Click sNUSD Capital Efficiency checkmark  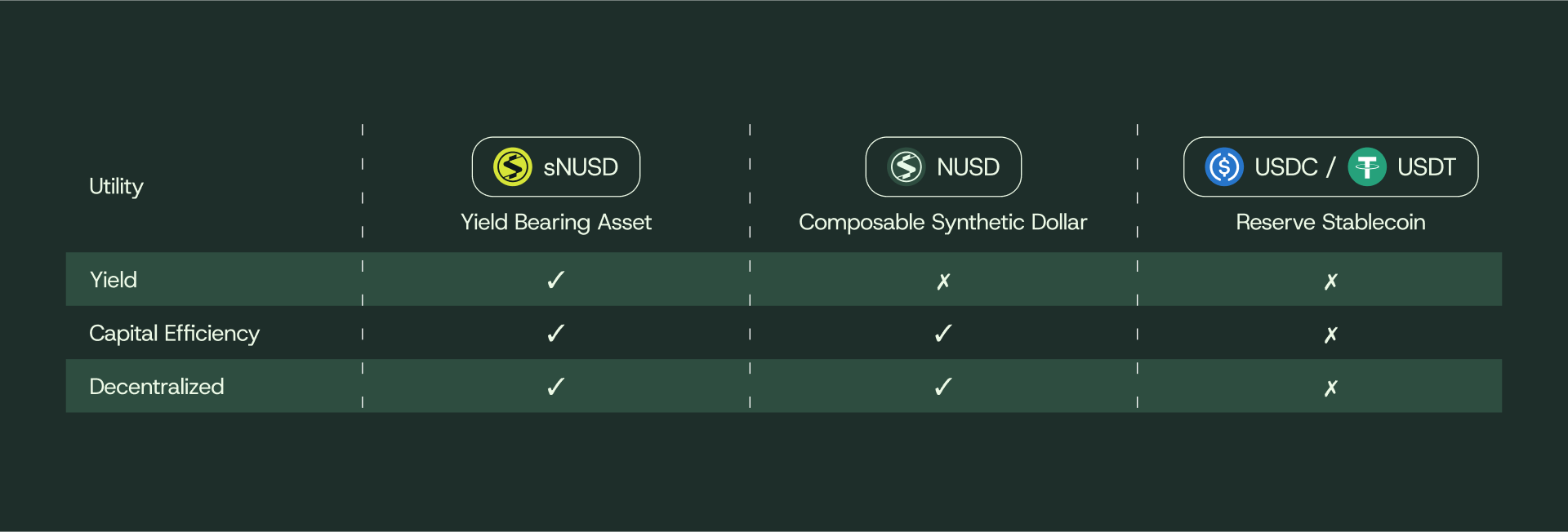pos(555,333)
